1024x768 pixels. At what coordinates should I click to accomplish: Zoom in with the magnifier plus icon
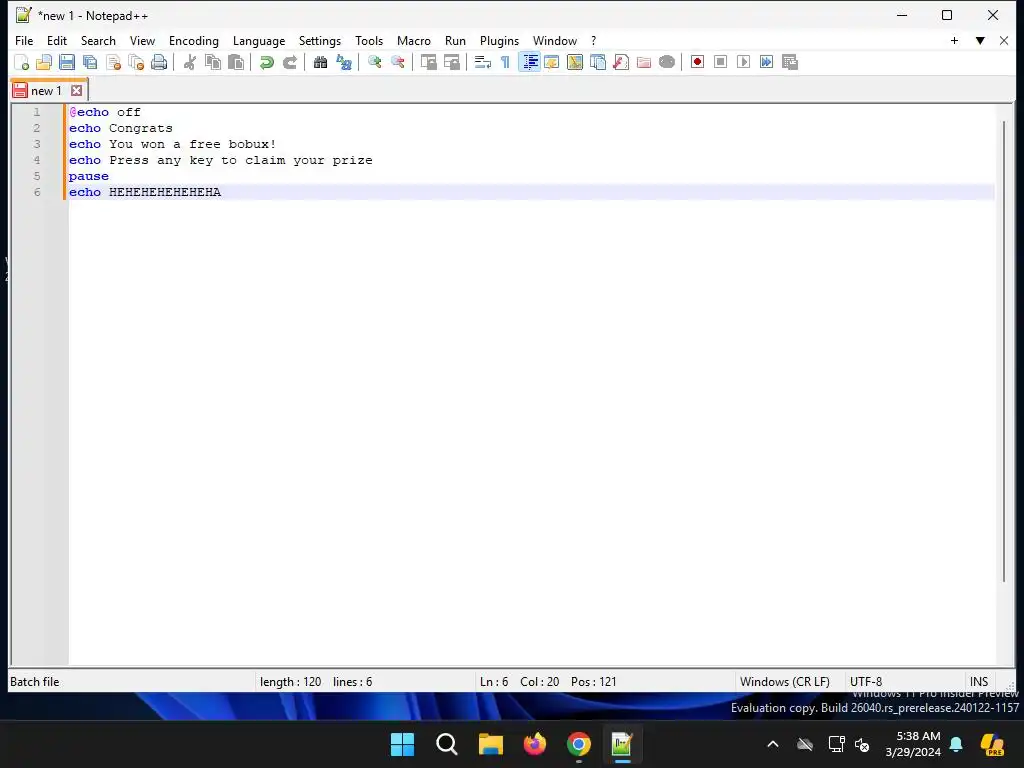[x=375, y=63]
